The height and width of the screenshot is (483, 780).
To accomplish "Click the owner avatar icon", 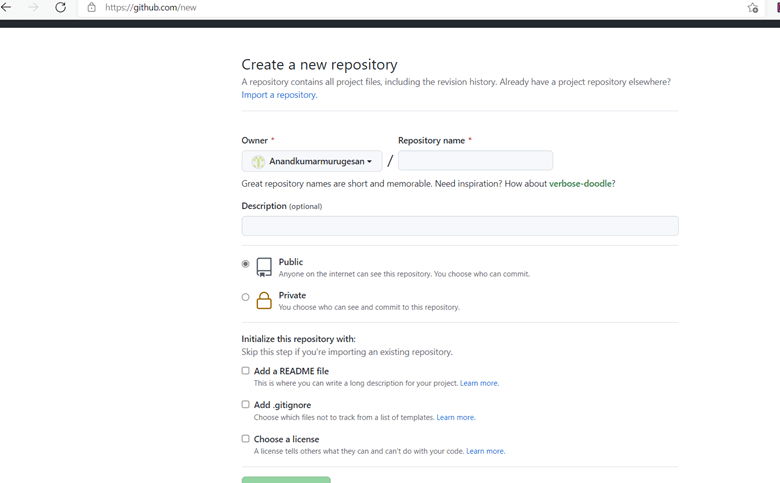I will (258, 162).
